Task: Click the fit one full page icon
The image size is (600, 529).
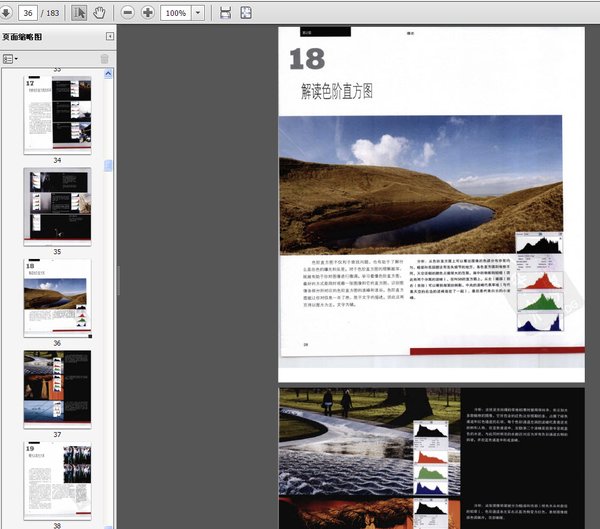Action: 246,13
